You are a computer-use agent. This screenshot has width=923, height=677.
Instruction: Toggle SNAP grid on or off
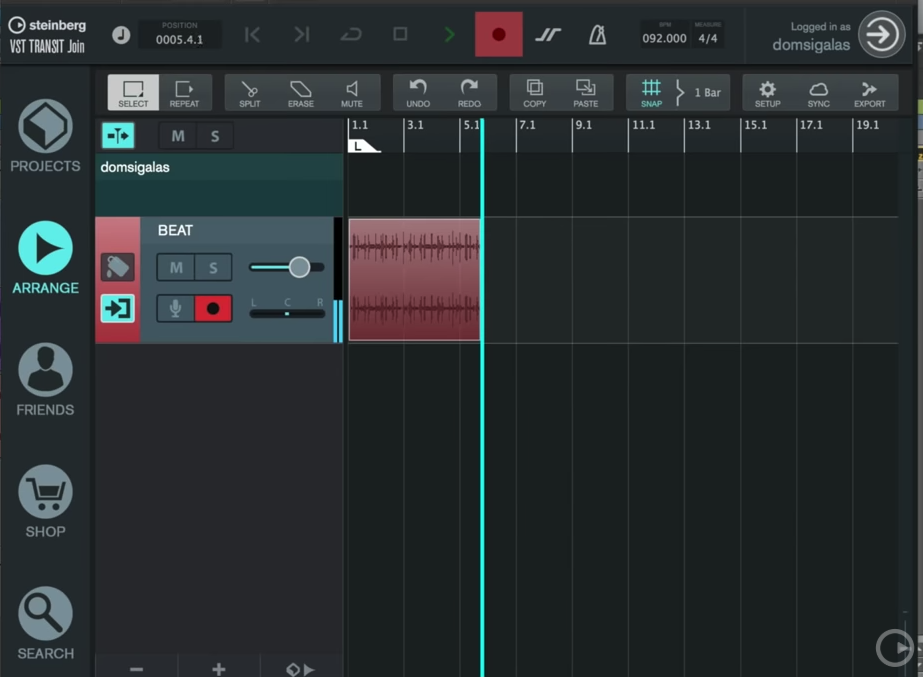(651, 92)
